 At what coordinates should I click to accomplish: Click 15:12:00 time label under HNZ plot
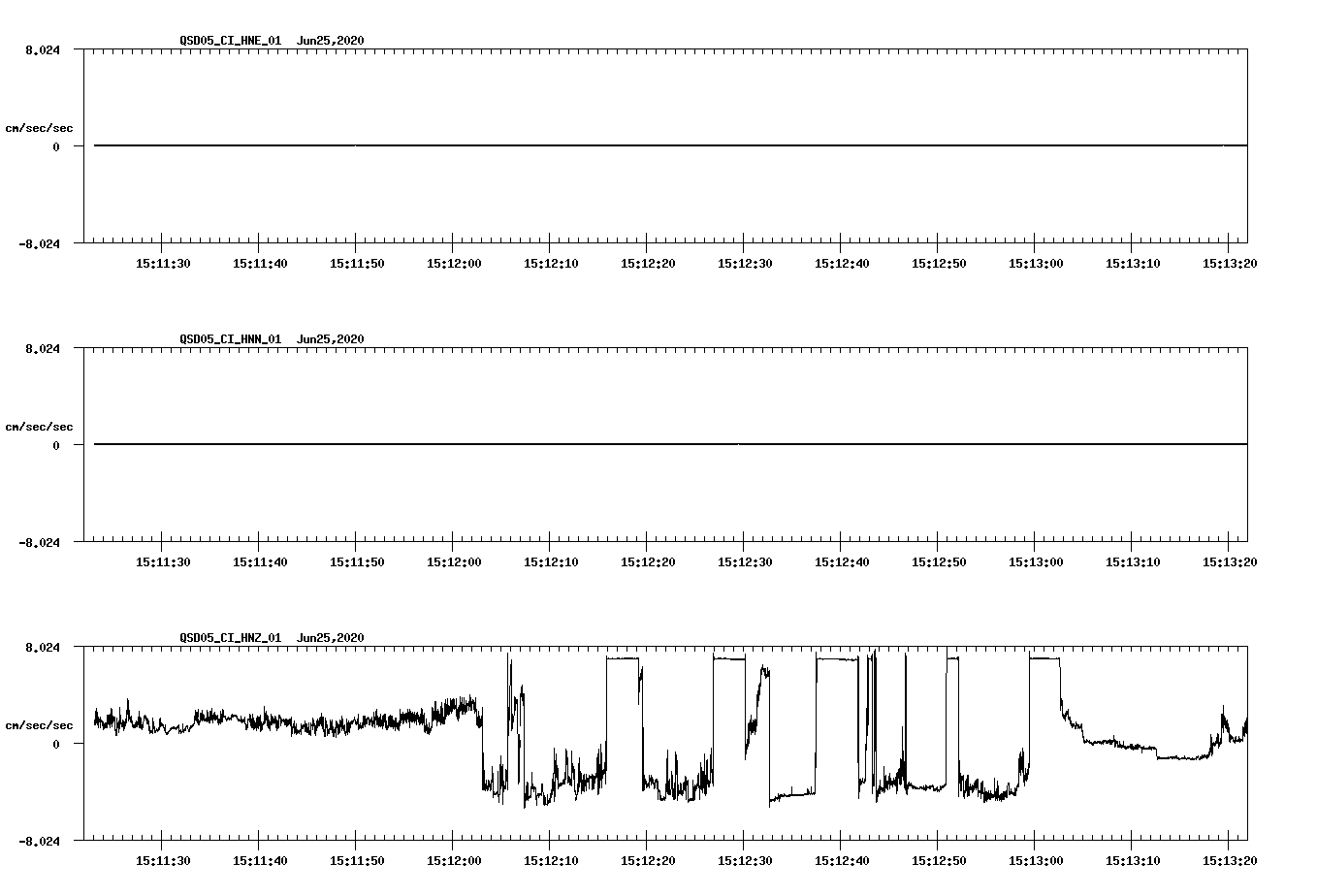click(x=454, y=861)
